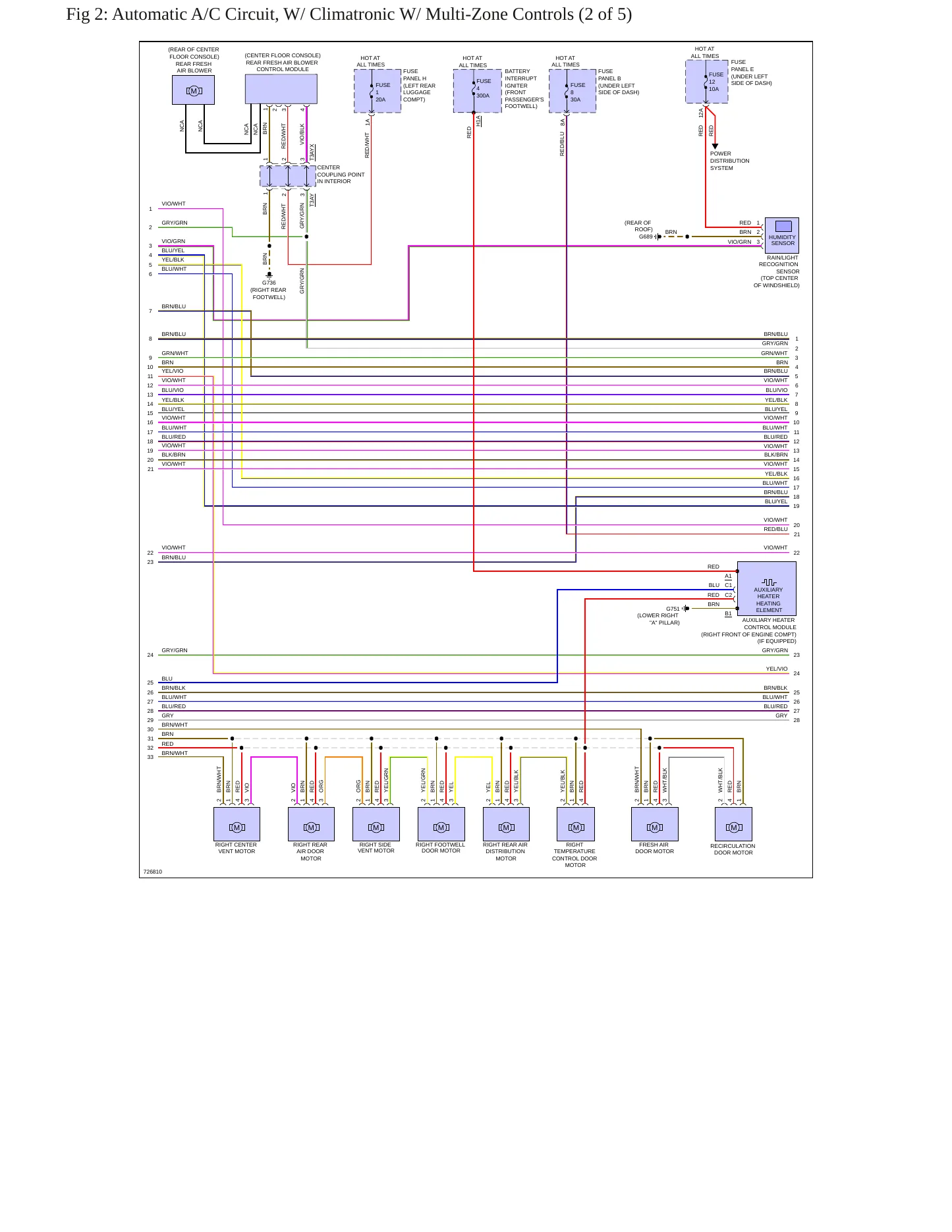Image resolution: width=952 pixels, height=1232 pixels.
Task: Click the figure title Automatic A/C Circuit
Action: click(349, 14)
